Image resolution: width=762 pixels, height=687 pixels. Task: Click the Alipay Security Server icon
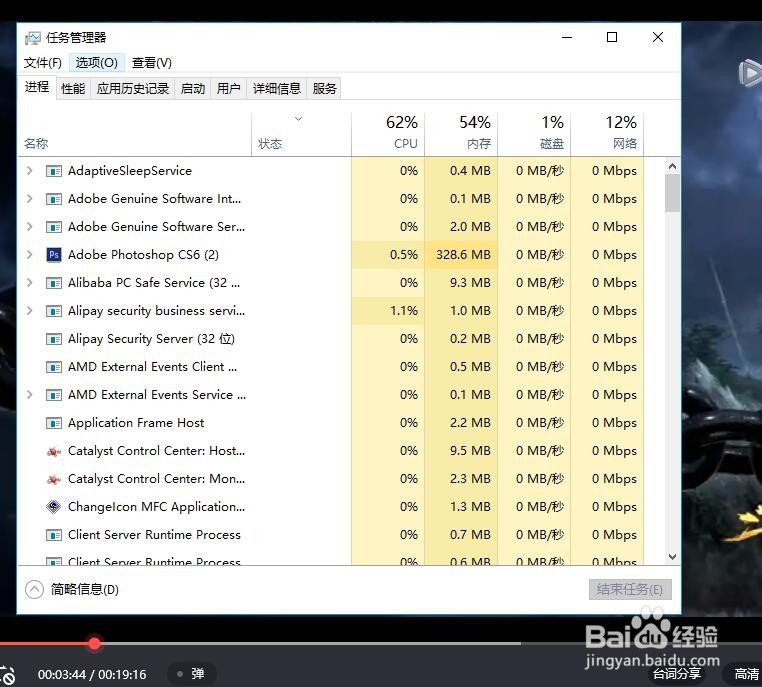[x=53, y=339]
